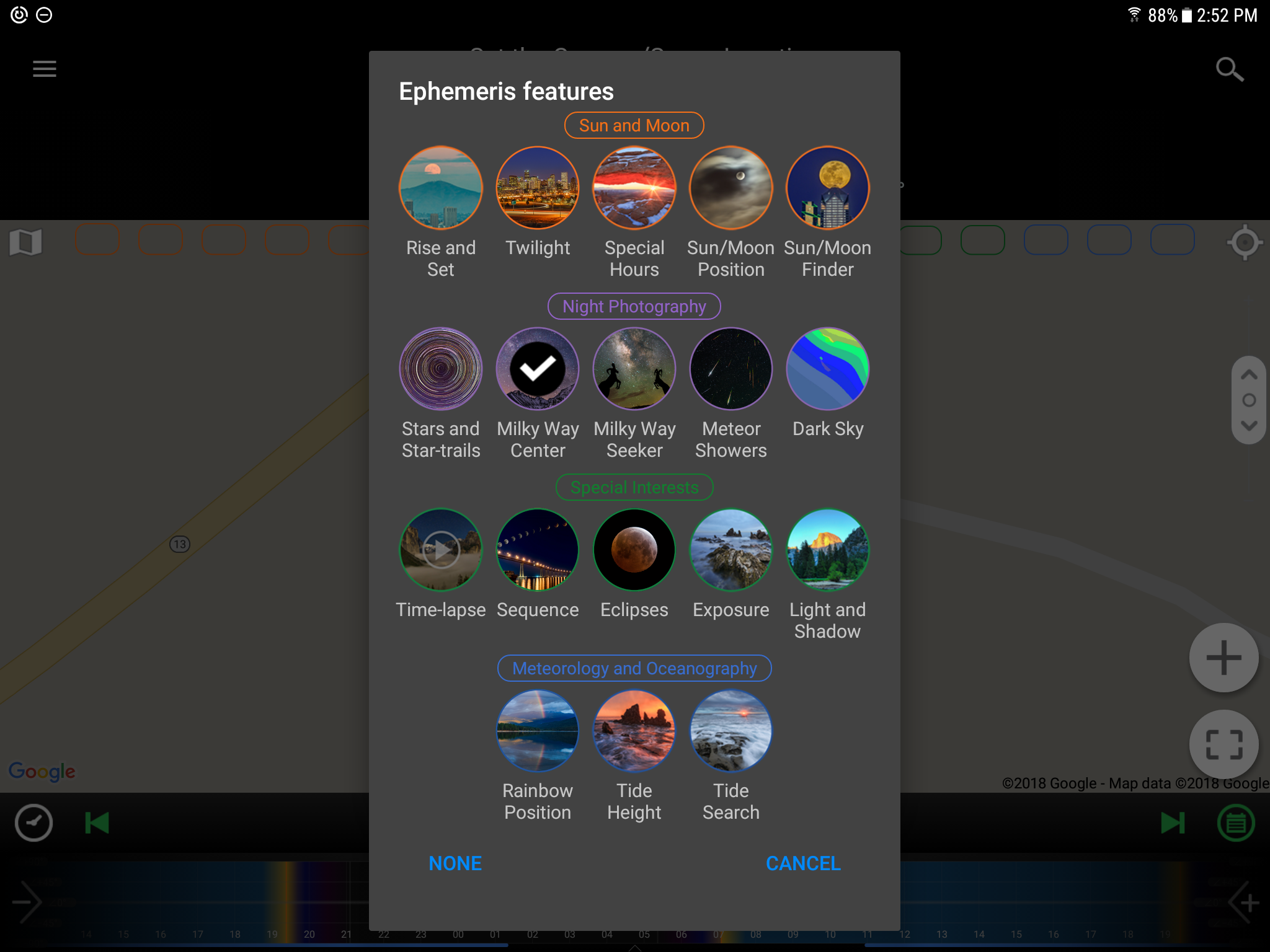Viewport: 1270px width, 952px height.
Task: Tap the down chevron on map control
Action: (1249, 426)
